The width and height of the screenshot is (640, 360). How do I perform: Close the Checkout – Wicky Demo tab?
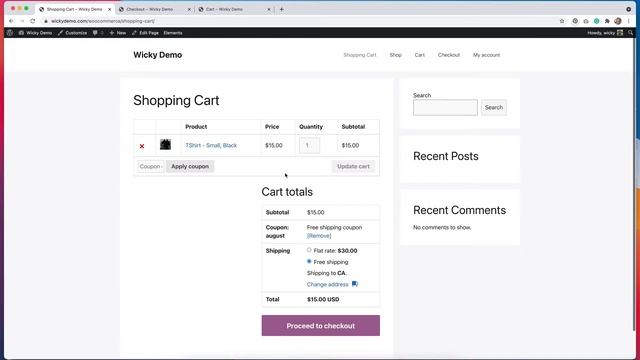pyautogui.click(x=189, y=9)
